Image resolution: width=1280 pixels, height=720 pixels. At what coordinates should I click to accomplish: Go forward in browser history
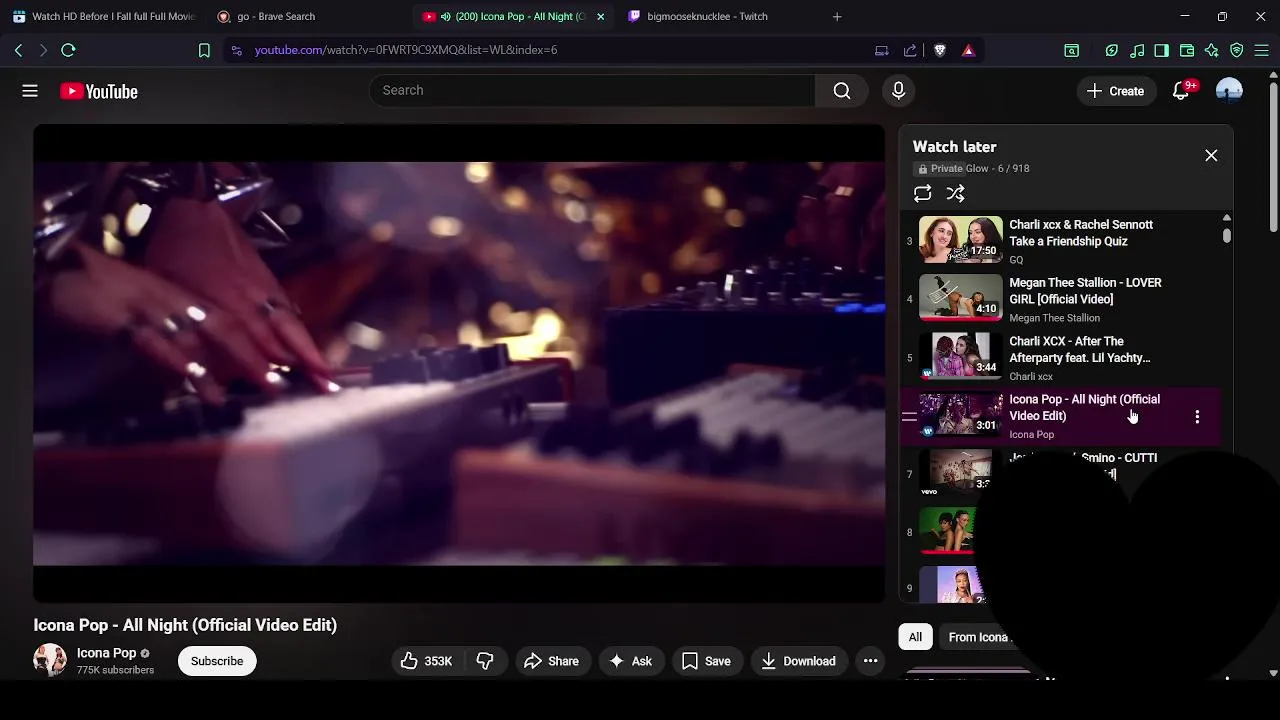click(x=43, y=50)
